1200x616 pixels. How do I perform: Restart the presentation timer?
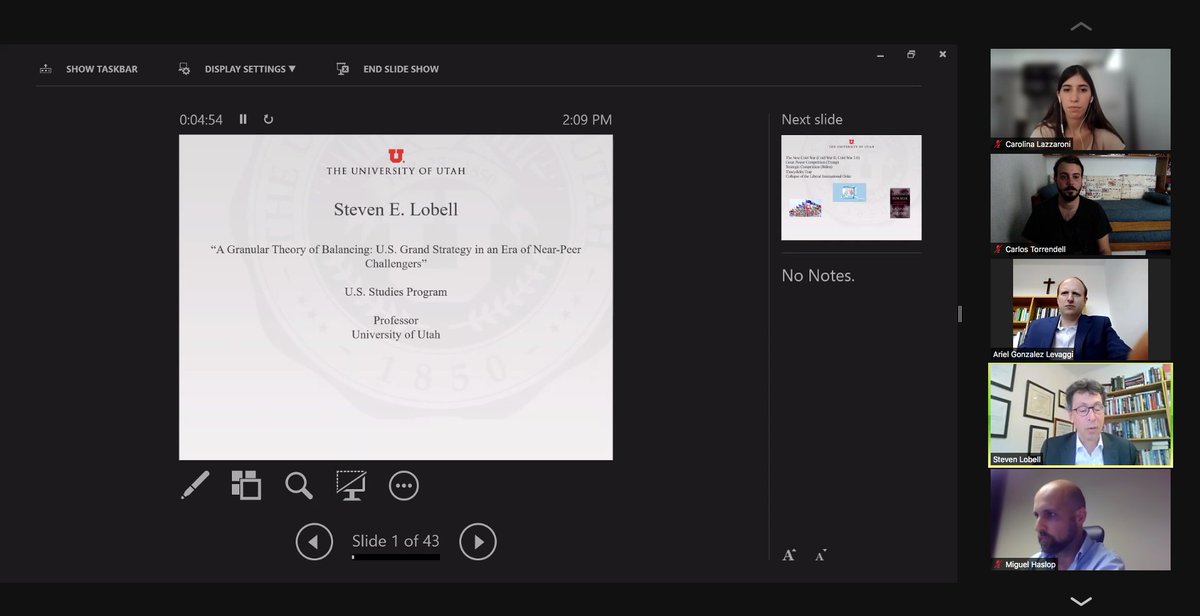tap(268, 119)
